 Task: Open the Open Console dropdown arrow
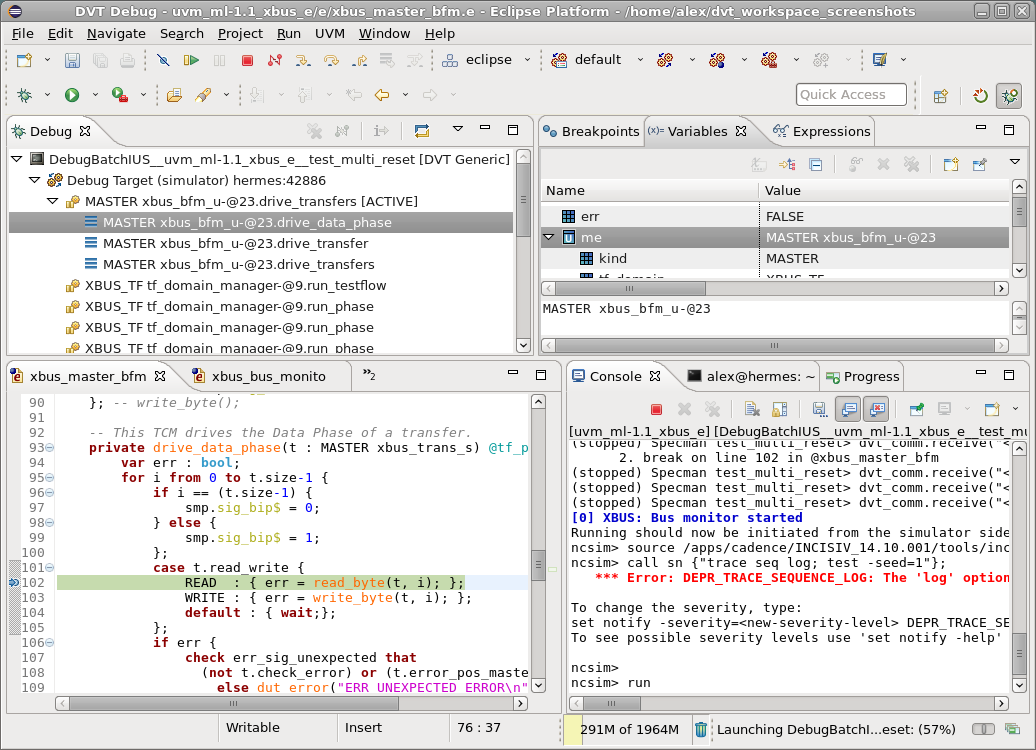1015,408
